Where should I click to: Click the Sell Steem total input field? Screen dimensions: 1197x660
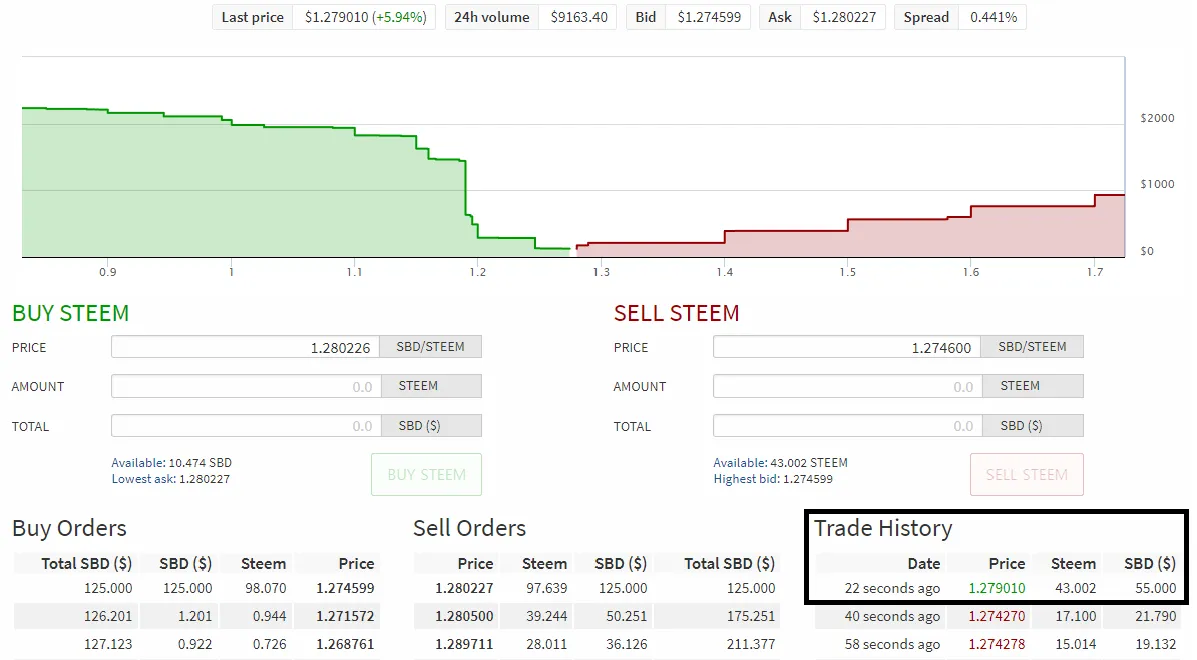point(847,426)
